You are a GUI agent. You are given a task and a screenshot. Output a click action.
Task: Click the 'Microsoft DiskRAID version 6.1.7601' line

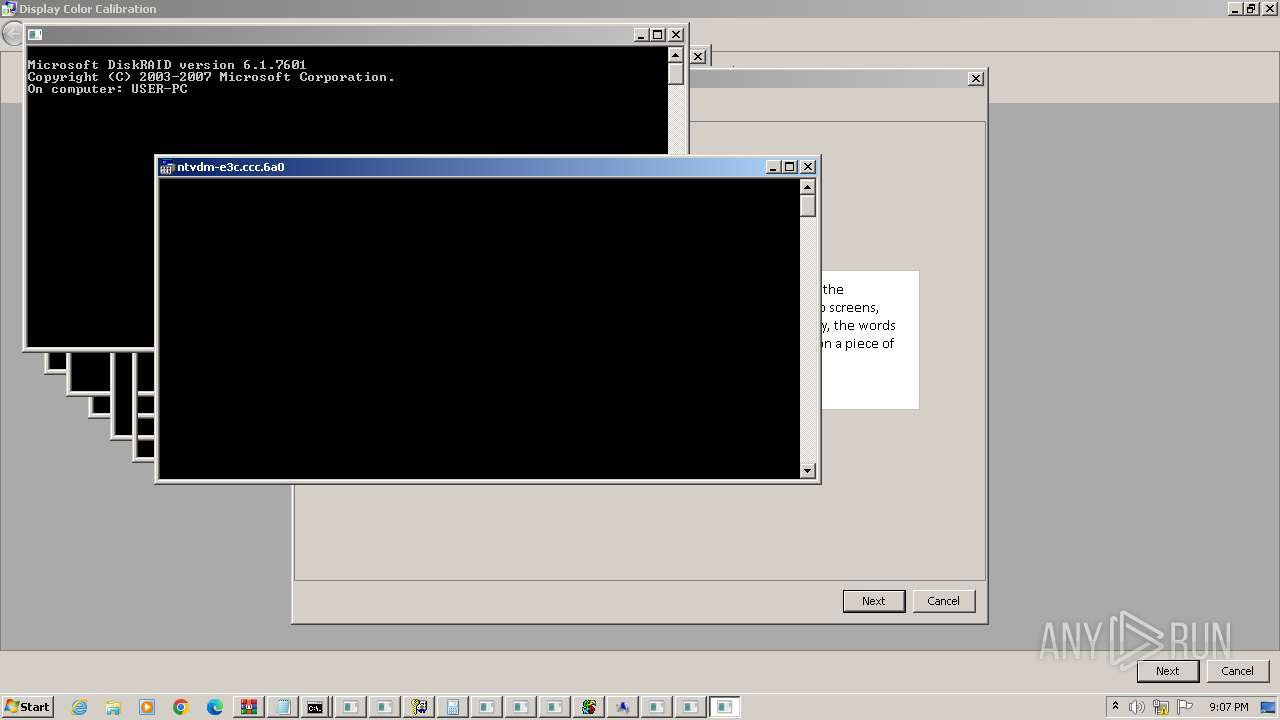point(167,65)
